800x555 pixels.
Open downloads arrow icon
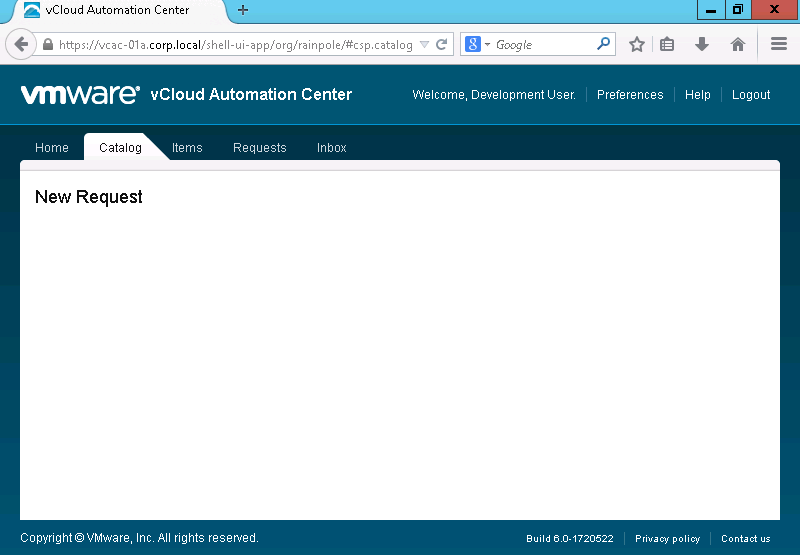tap(702, 44)
